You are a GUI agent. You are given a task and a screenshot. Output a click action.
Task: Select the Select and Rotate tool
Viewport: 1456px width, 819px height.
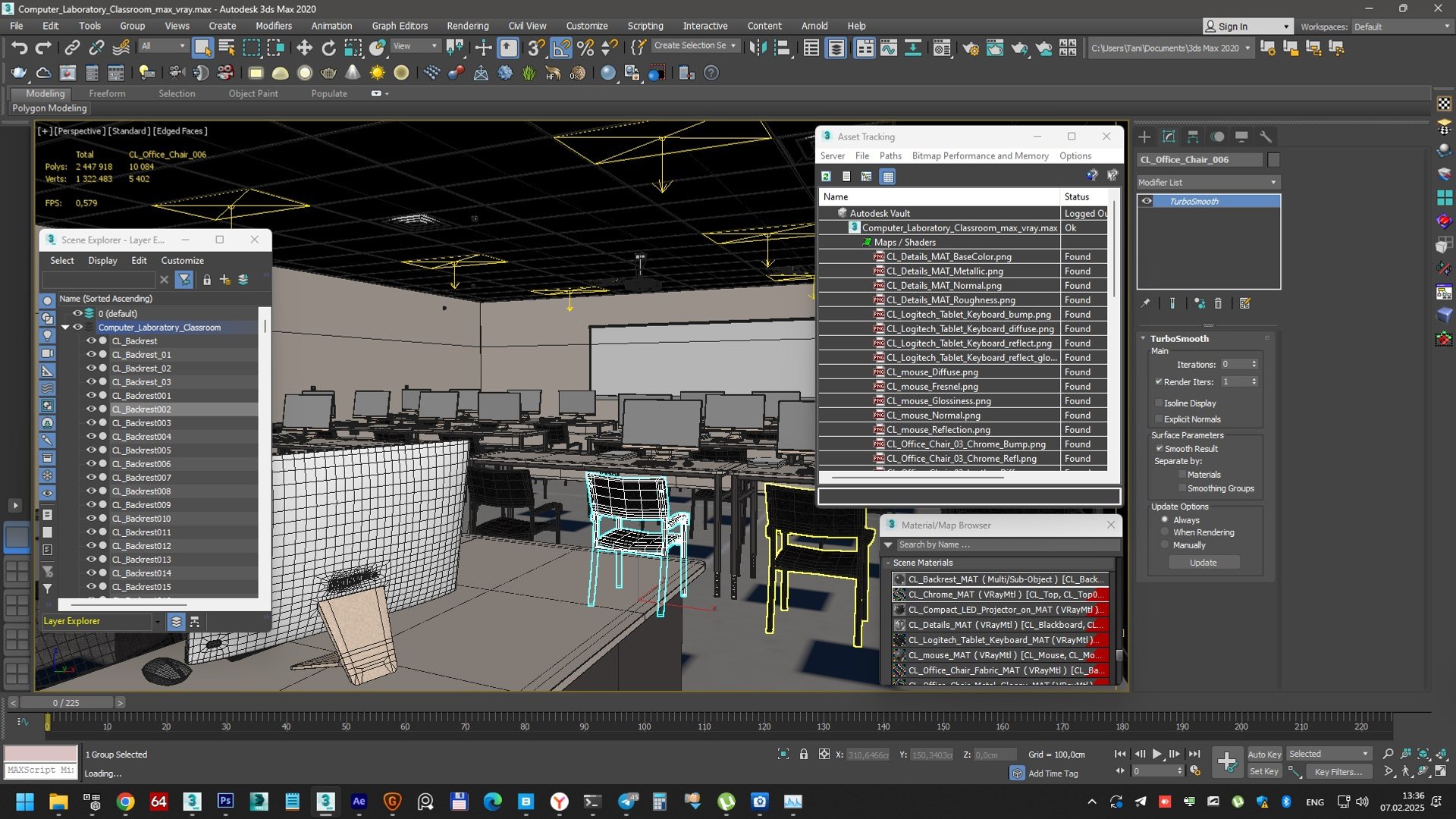tap(328, 48)
